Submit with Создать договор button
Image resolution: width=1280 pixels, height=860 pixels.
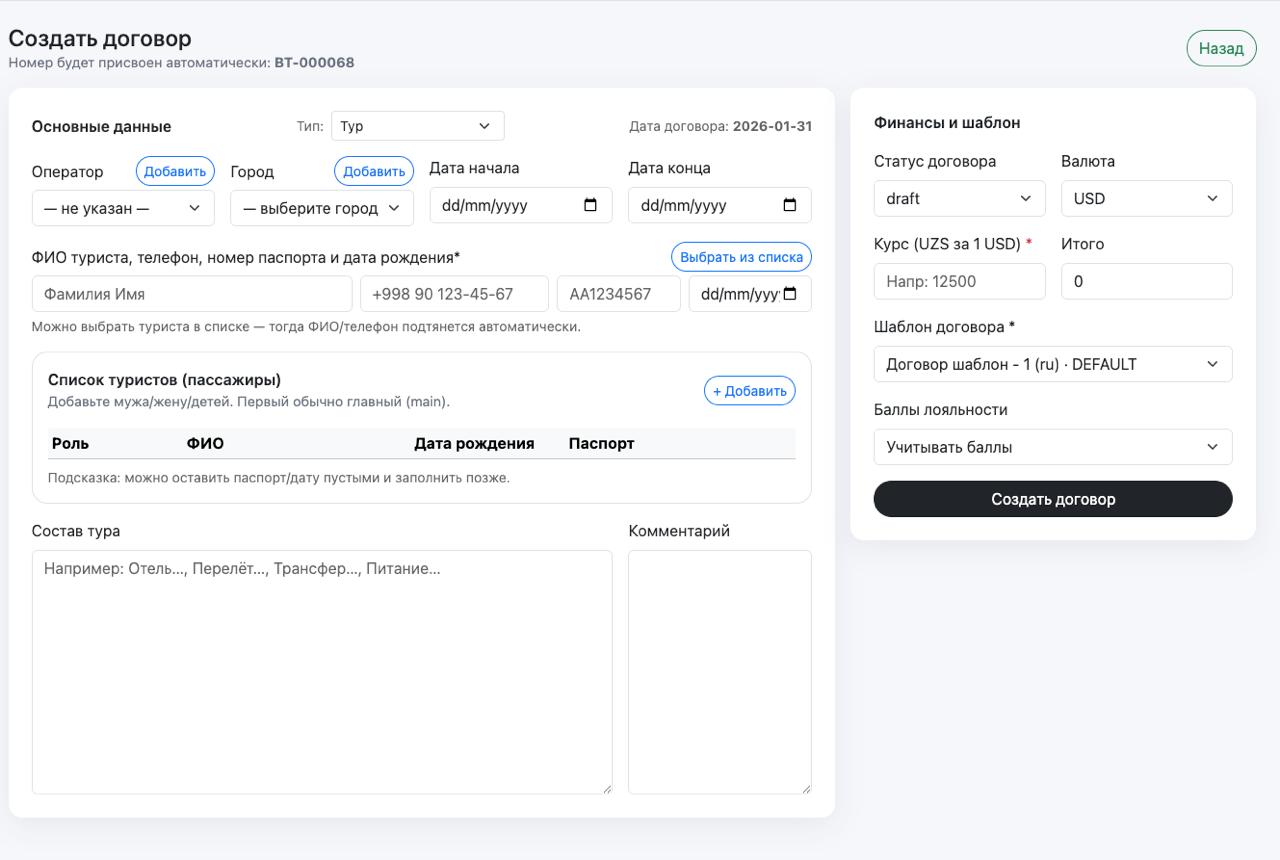coord(1052,499)
